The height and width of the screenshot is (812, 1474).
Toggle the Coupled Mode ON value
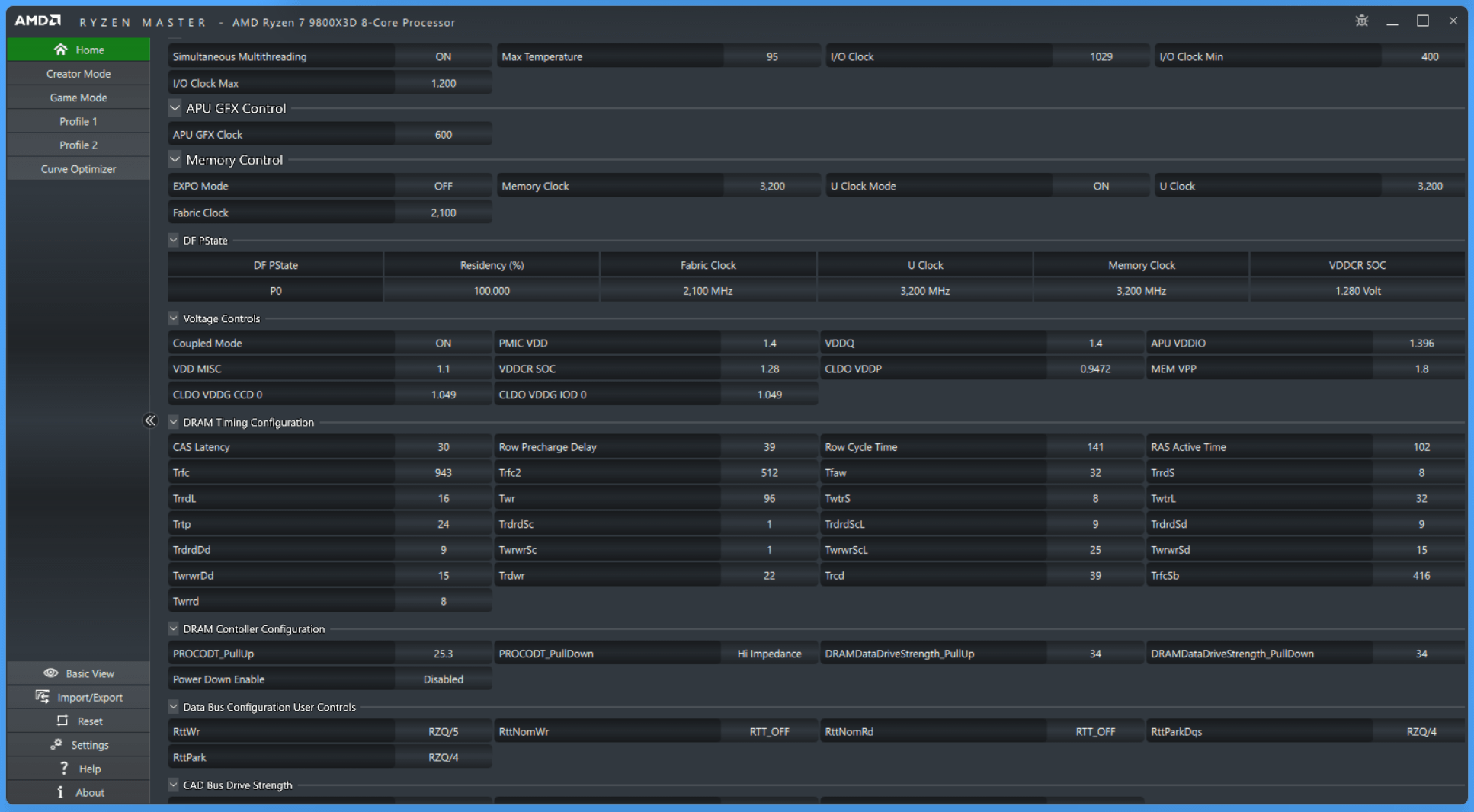[443, 344]
